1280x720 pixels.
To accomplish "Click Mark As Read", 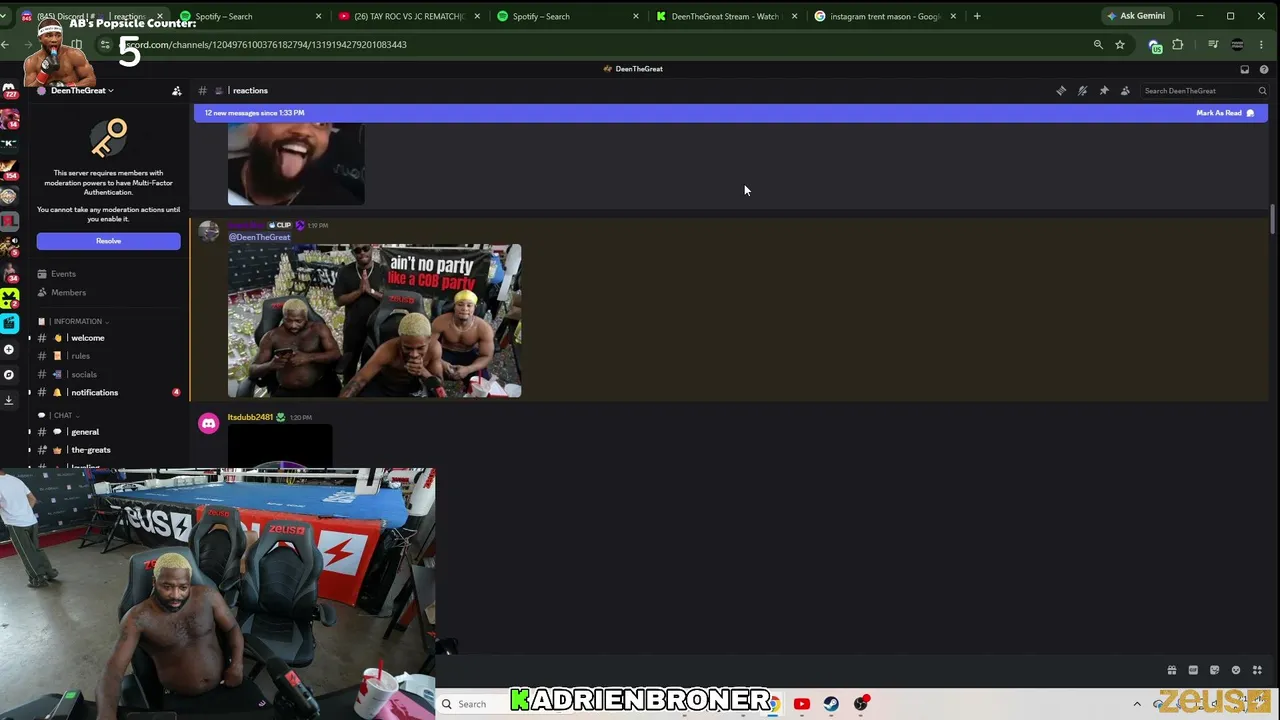I will point(1225,113).
